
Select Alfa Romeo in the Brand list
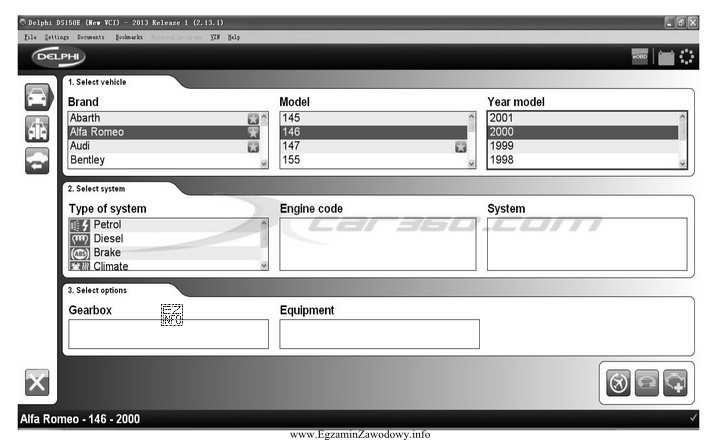pos(164,132)
